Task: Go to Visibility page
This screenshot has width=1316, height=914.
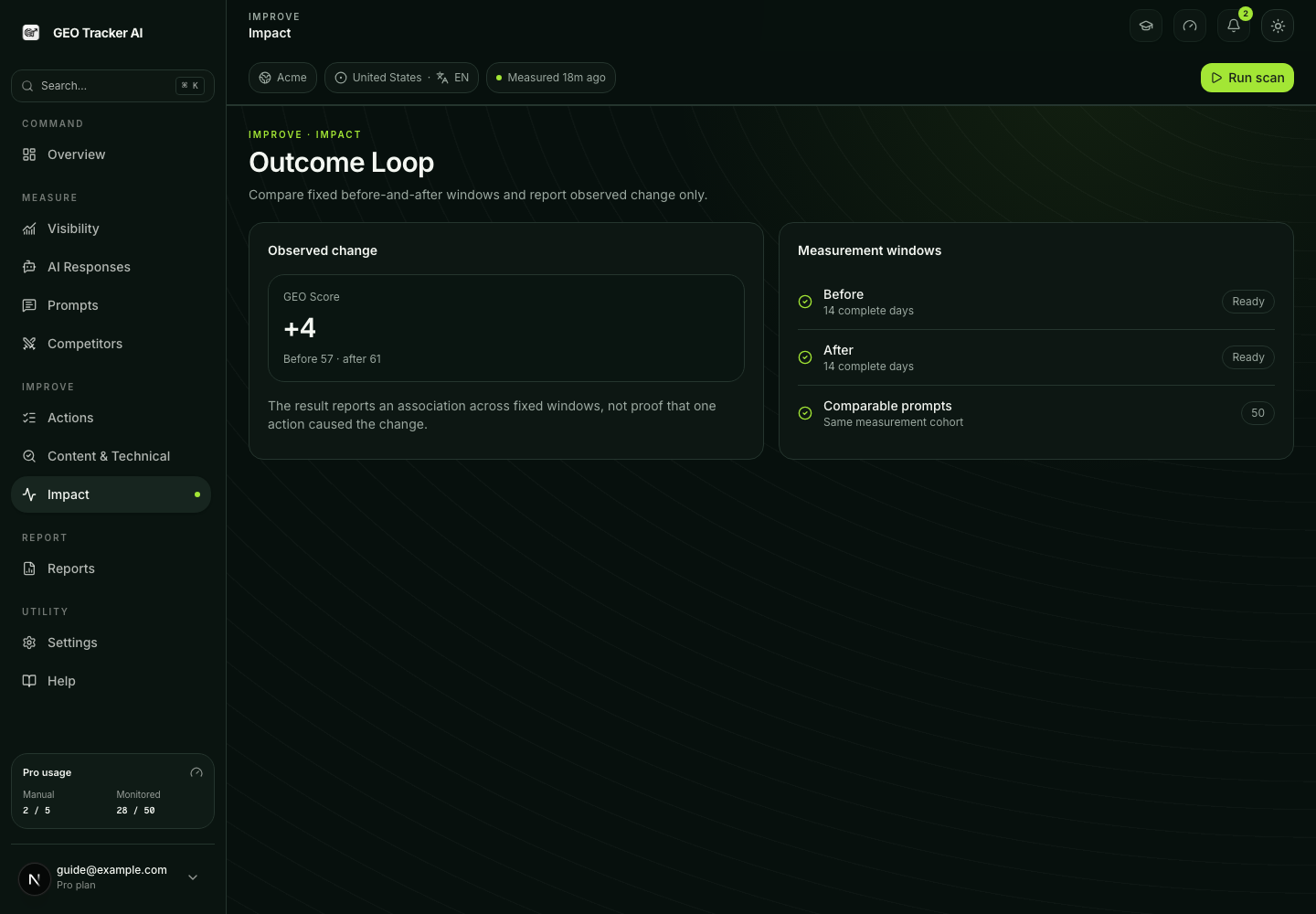Action: click(x=111, y=228)
